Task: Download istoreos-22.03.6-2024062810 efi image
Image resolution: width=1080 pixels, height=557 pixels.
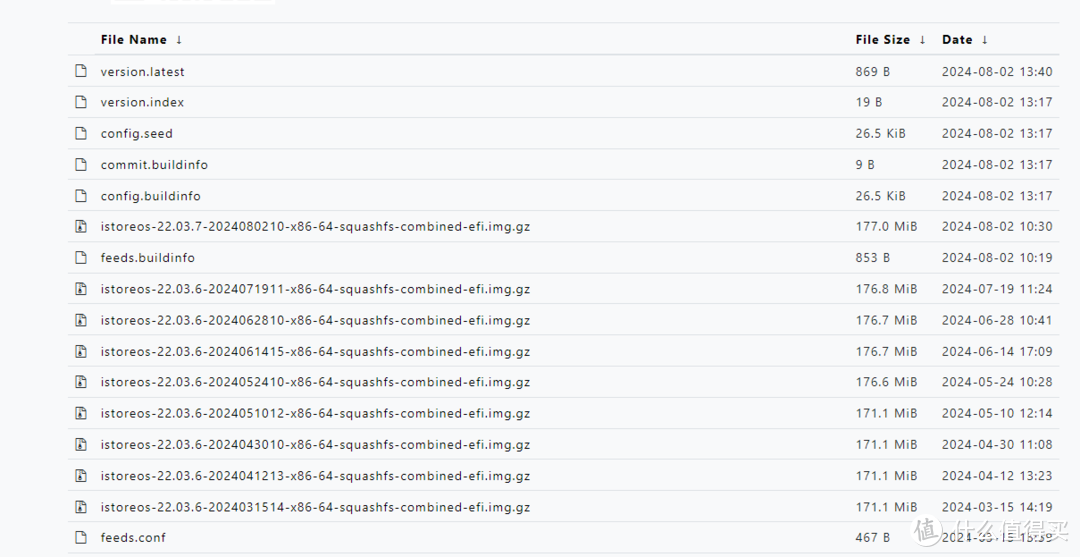Action: click(315, 320)
